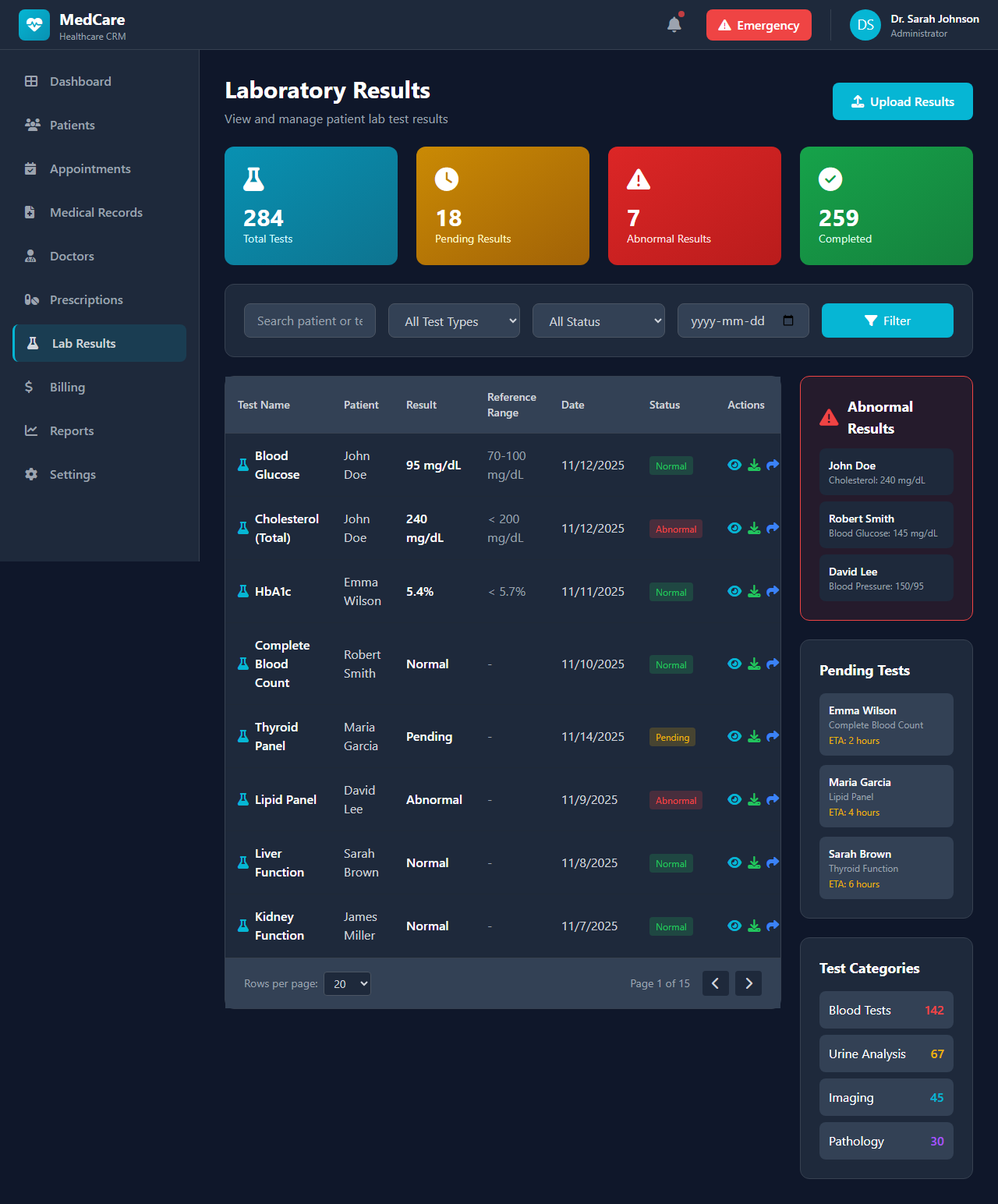Image resolution: width=998 pixels, height=1204 pixels.
Task: Click the notification bell icon
Action: 674,25
